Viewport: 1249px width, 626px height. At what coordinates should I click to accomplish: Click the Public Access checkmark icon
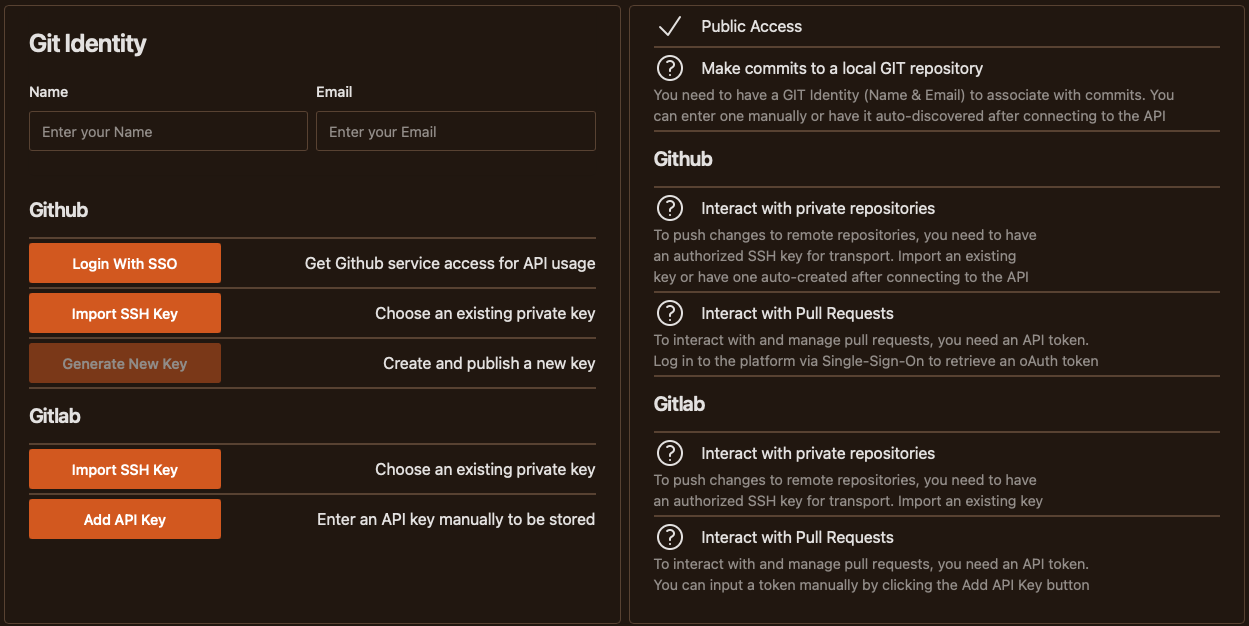click(669, 27)
